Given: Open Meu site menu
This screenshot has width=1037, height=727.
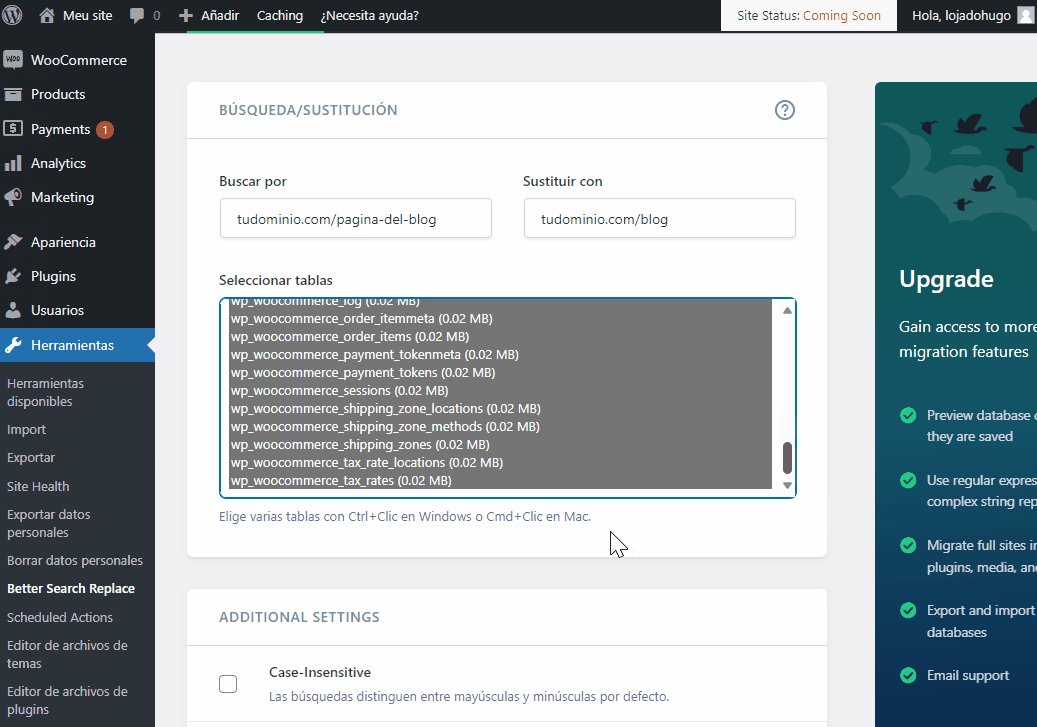Looking at the screenshot, I should coord(75,16).
